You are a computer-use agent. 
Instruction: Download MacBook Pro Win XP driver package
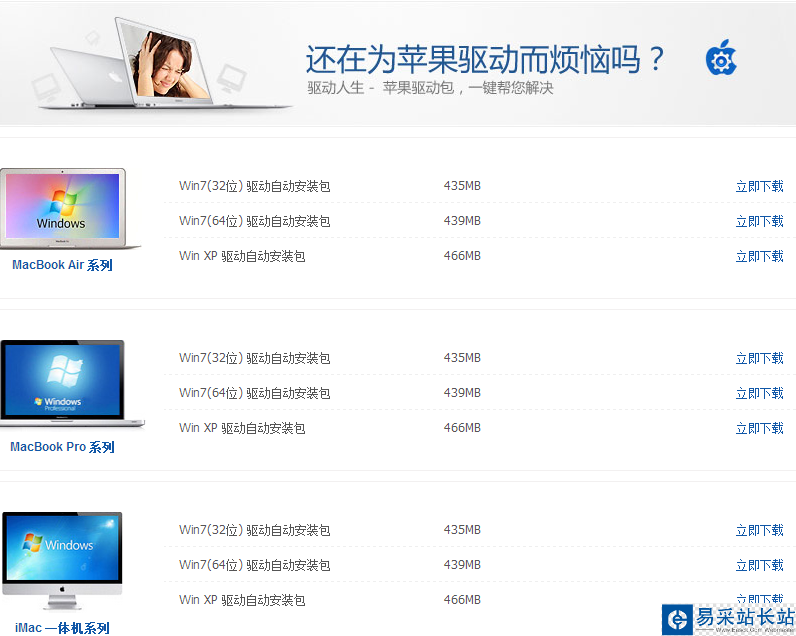coord(759,428)
